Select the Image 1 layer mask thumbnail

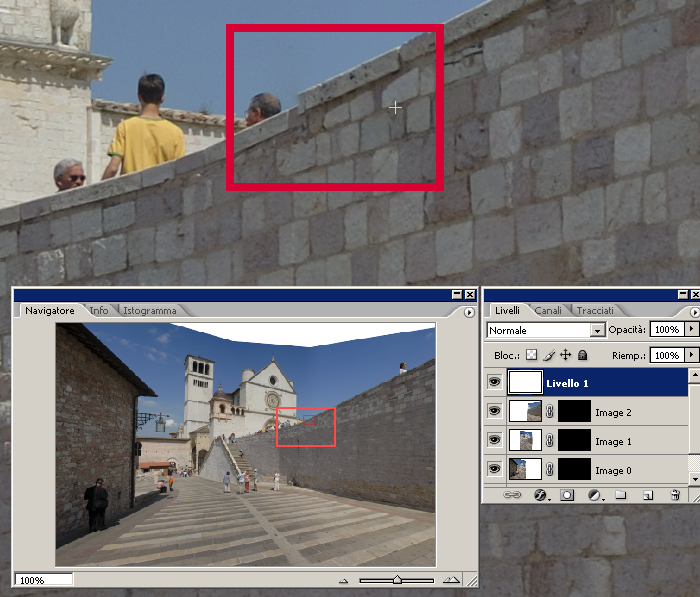tap(574, 440)
